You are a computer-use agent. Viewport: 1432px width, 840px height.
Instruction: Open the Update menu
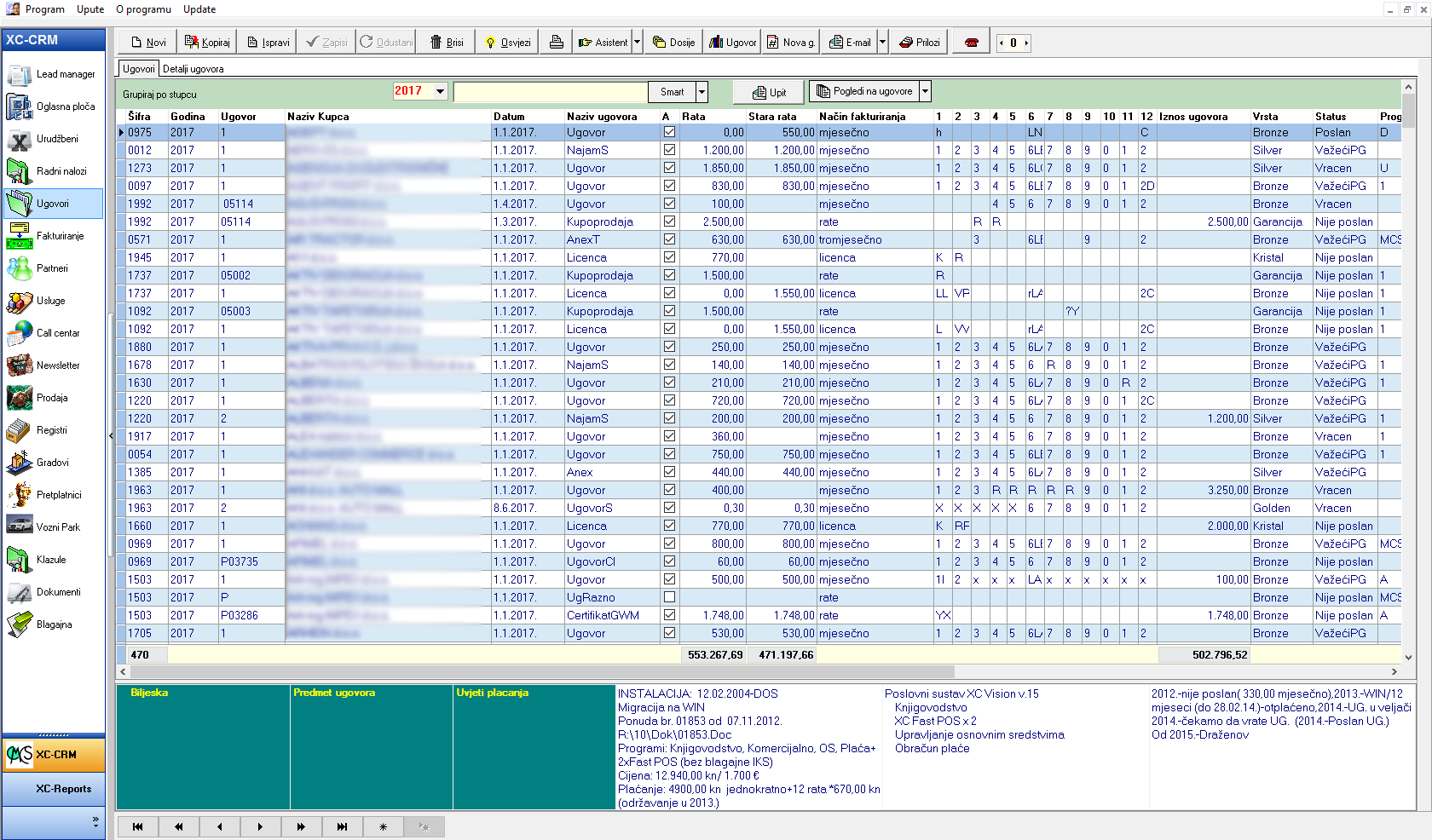[199, 9]
